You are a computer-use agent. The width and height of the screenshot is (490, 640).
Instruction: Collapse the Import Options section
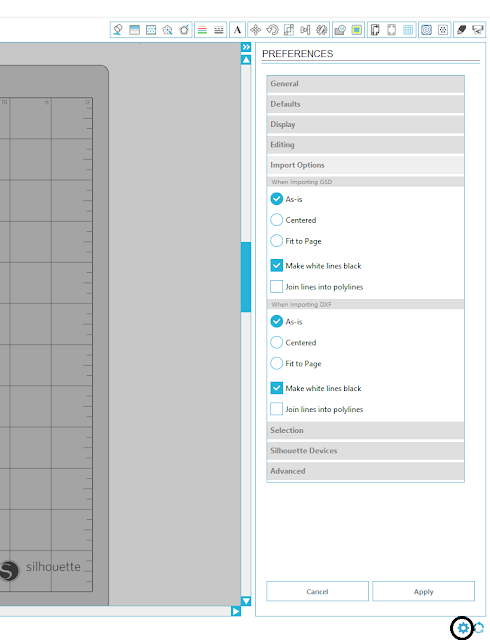coord(365,165)
